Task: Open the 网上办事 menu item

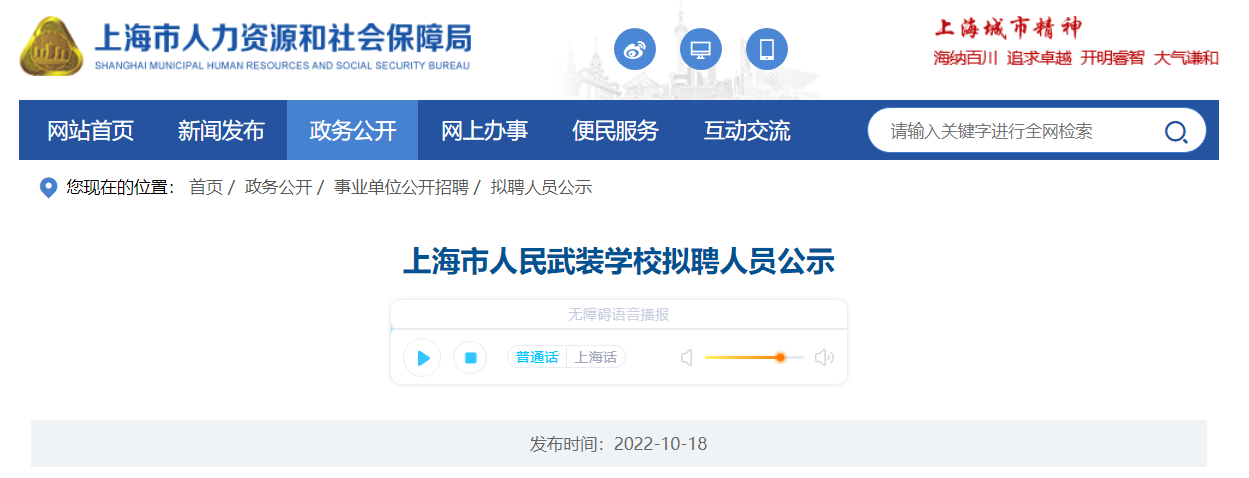Action: [484, 130]
